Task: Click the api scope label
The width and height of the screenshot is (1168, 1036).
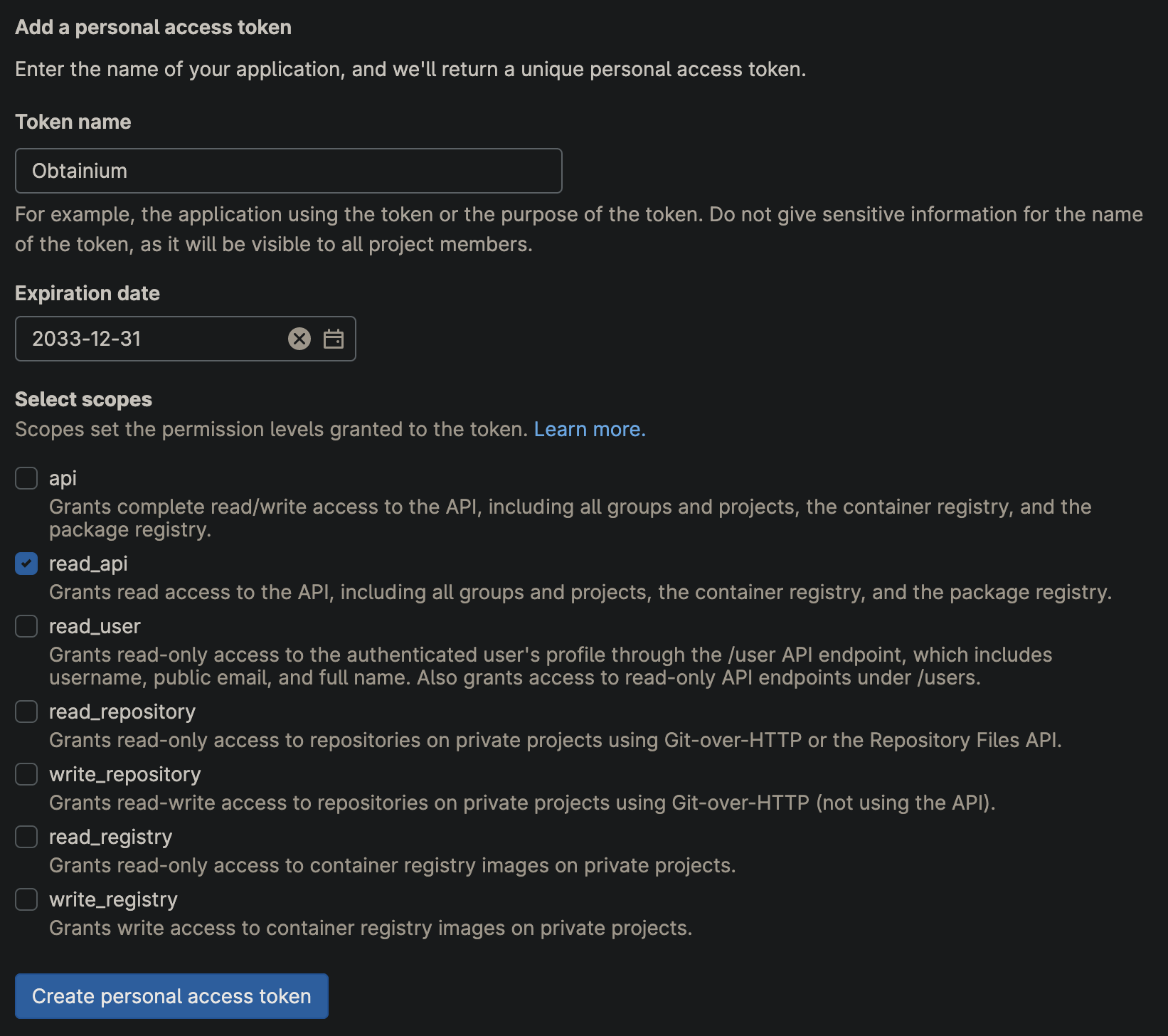Action: [x=63, y=478]
